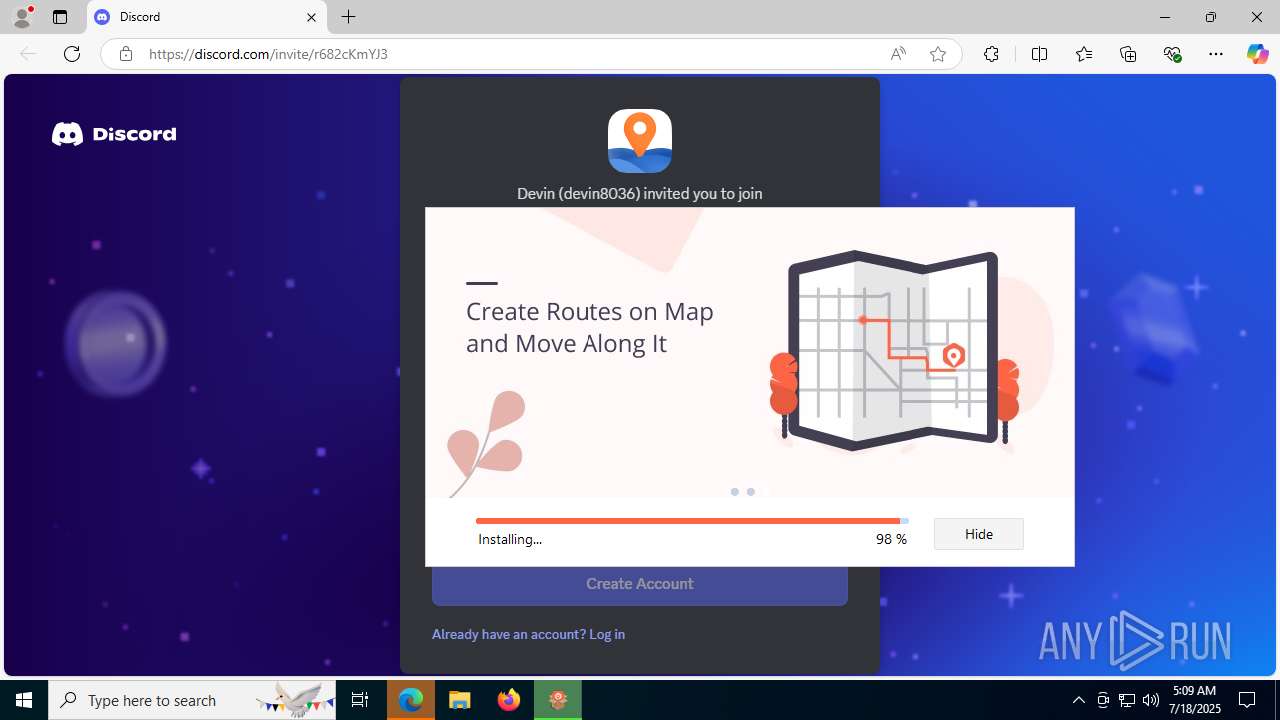1280x720 pixels.
Task: Open the installer app on taskbar
Action: tap(558, 700)
